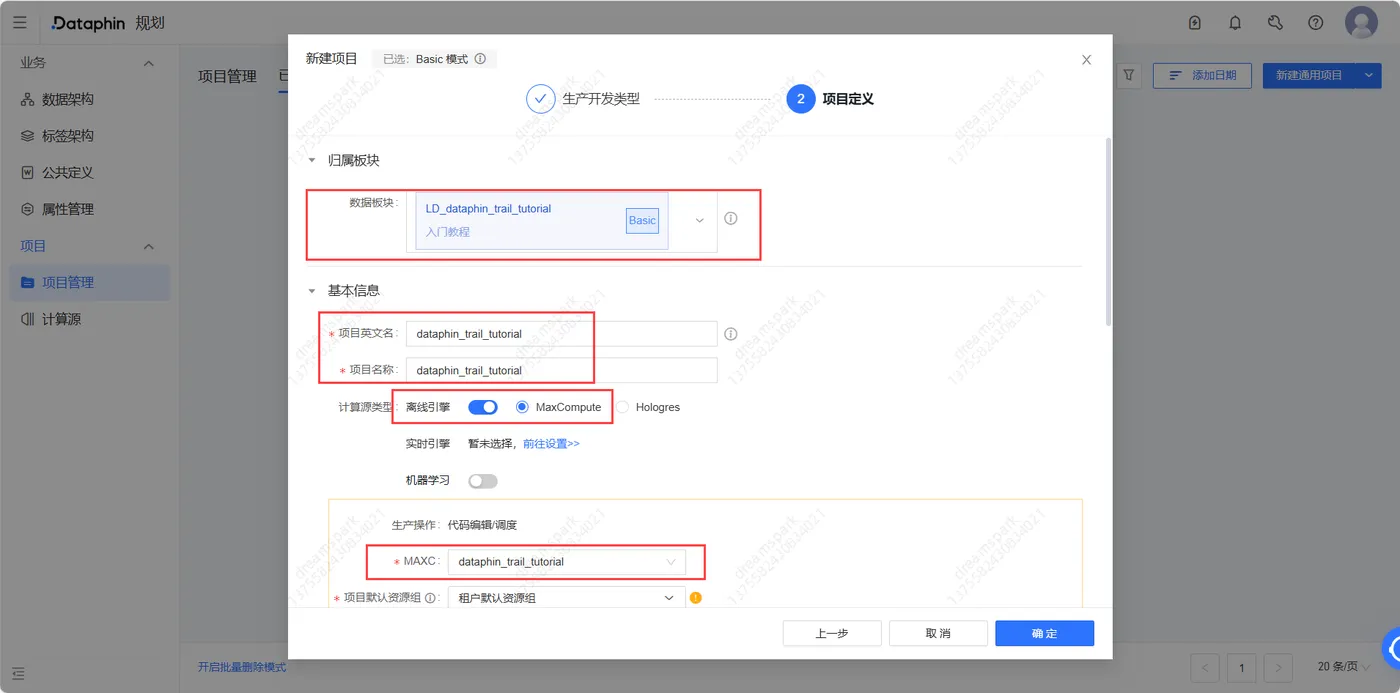Click the checkmark step circle for 生产开发类型
Image resolution: width=1400 pixels, height=693 pixels.
tap(540, 99)
